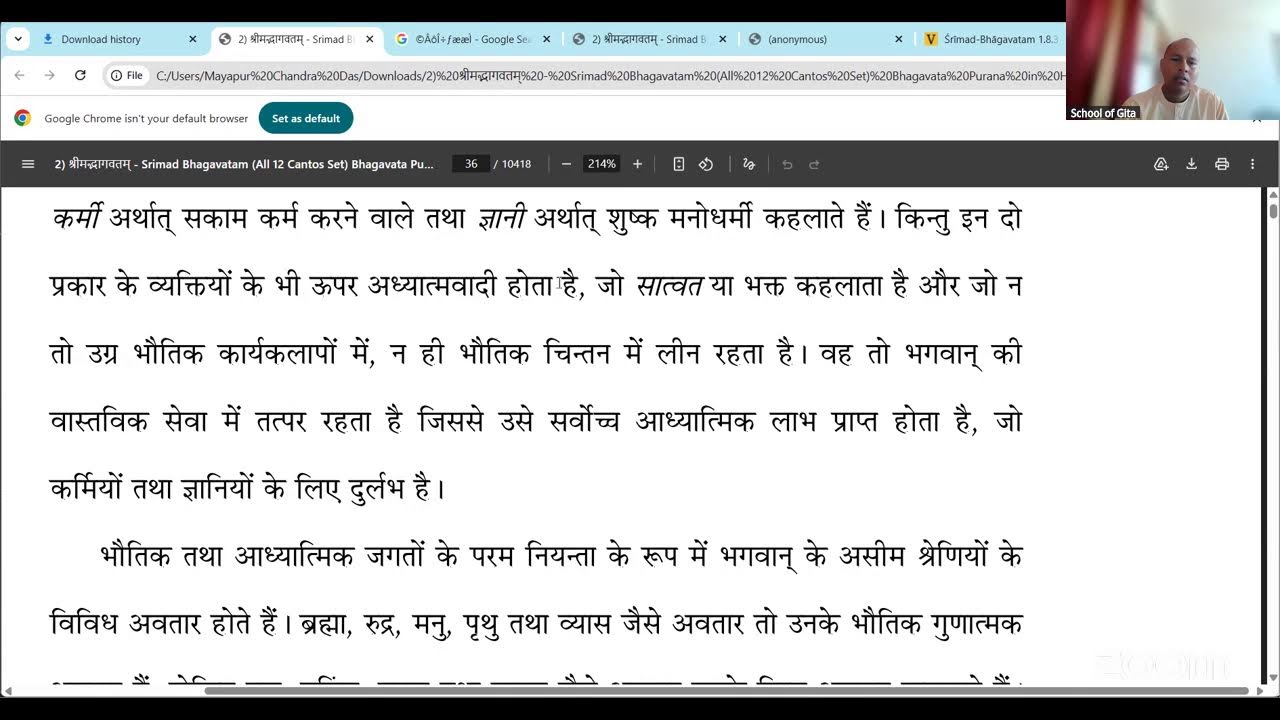Edit the PDF page number field
The height and width of the screenshot is (720, 1280).
point(470,164)
